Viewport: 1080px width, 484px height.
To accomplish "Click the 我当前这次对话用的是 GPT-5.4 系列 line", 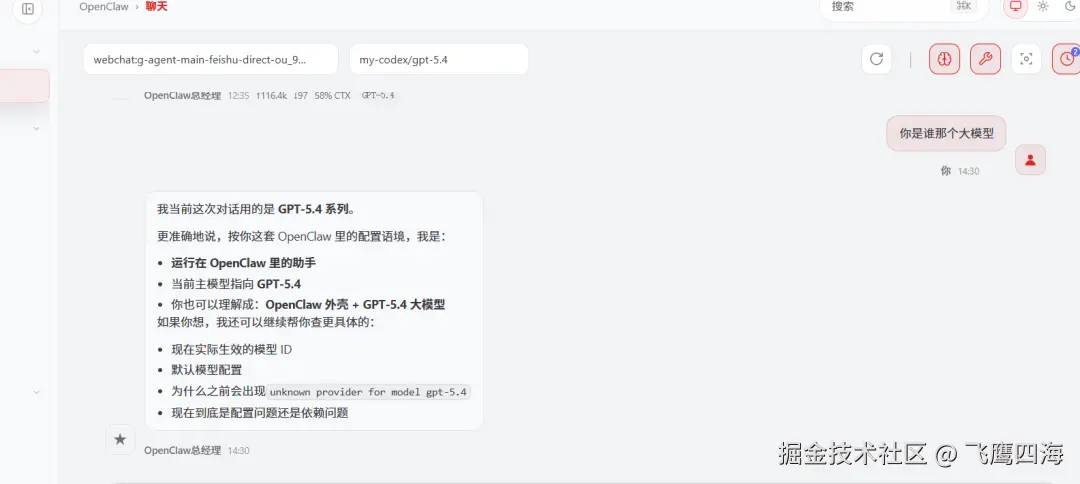I will (256, 209).
